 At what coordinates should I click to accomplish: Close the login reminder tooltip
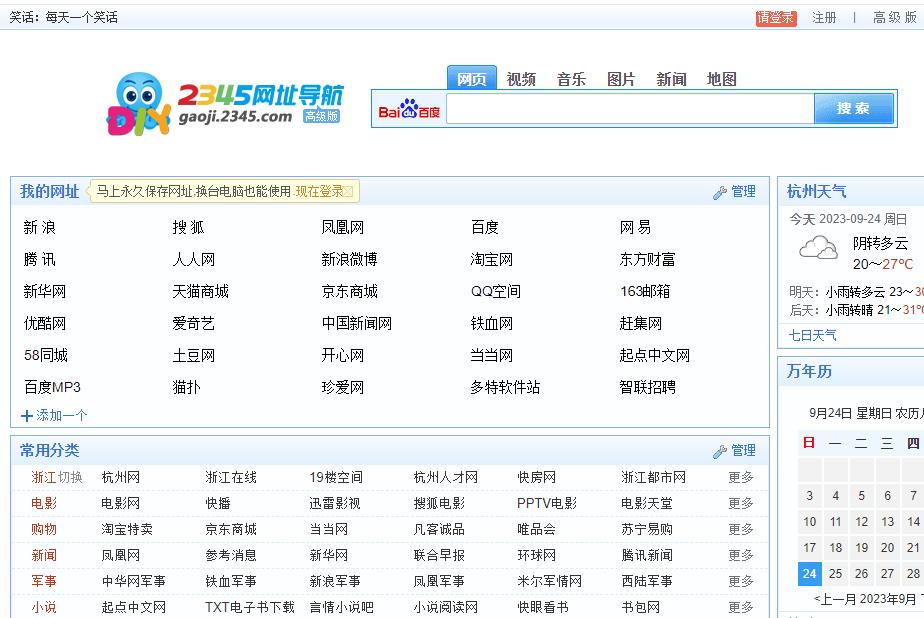pos(348,191)
